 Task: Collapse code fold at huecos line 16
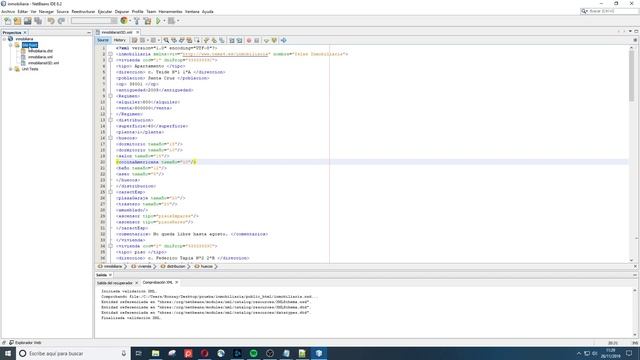coord(110,138)
